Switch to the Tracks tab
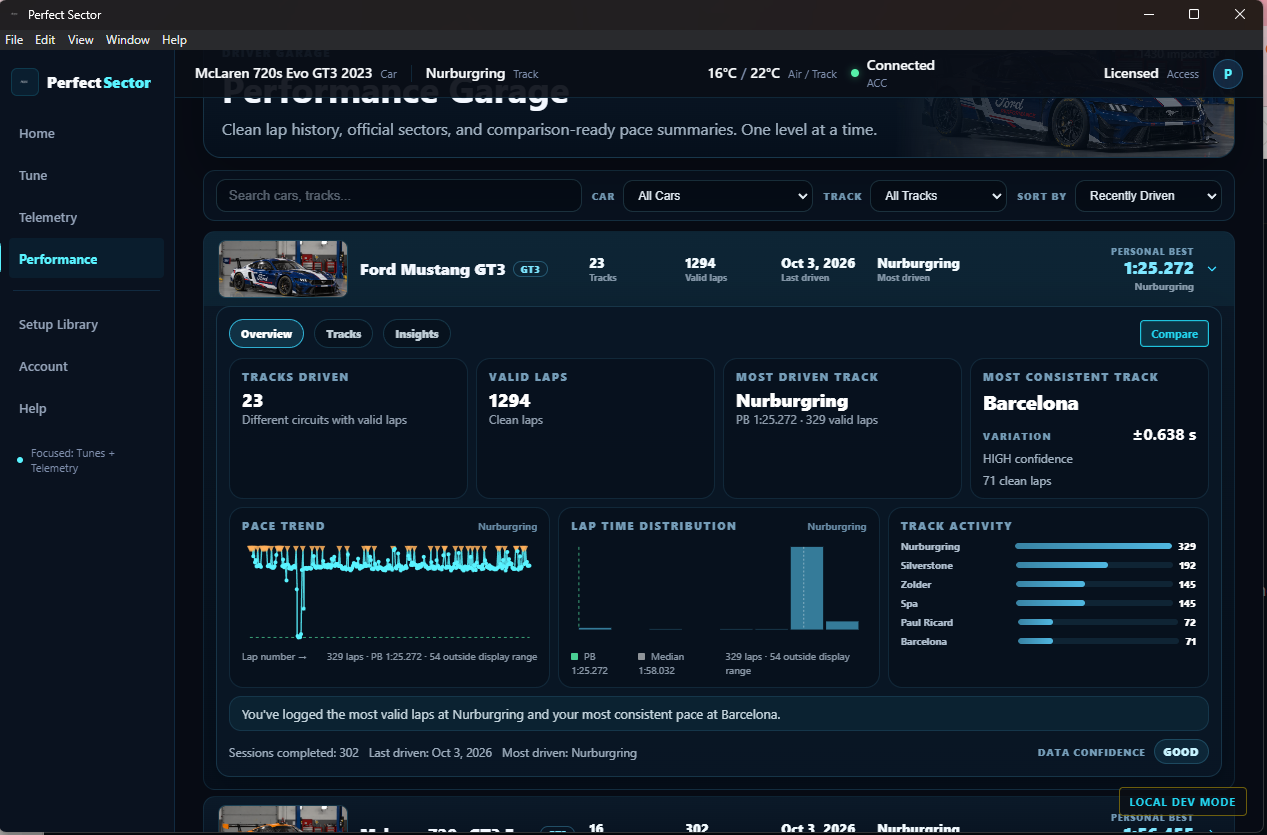The image size is (1267, 835). (343, 334)
